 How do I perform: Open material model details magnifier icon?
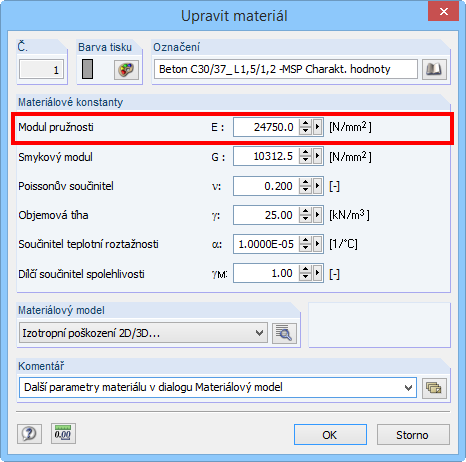tap(284, 333)
